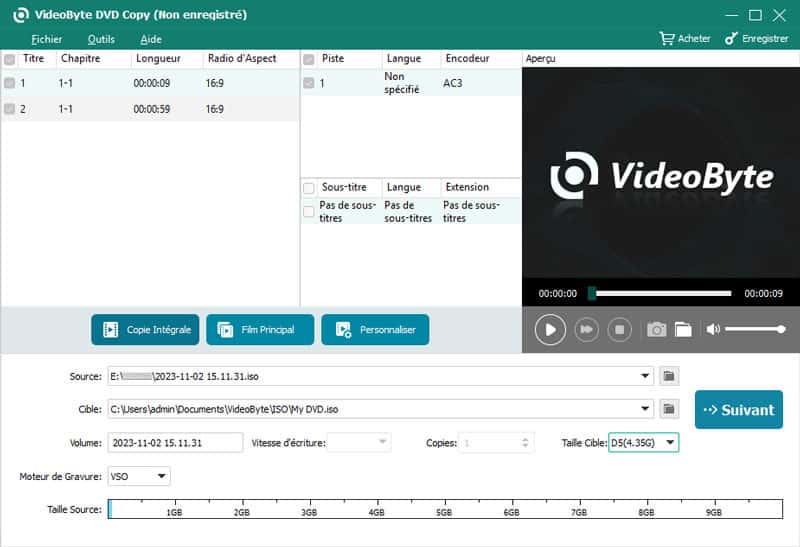
Task: Open the snapshot folder icon
Action: 683,329
